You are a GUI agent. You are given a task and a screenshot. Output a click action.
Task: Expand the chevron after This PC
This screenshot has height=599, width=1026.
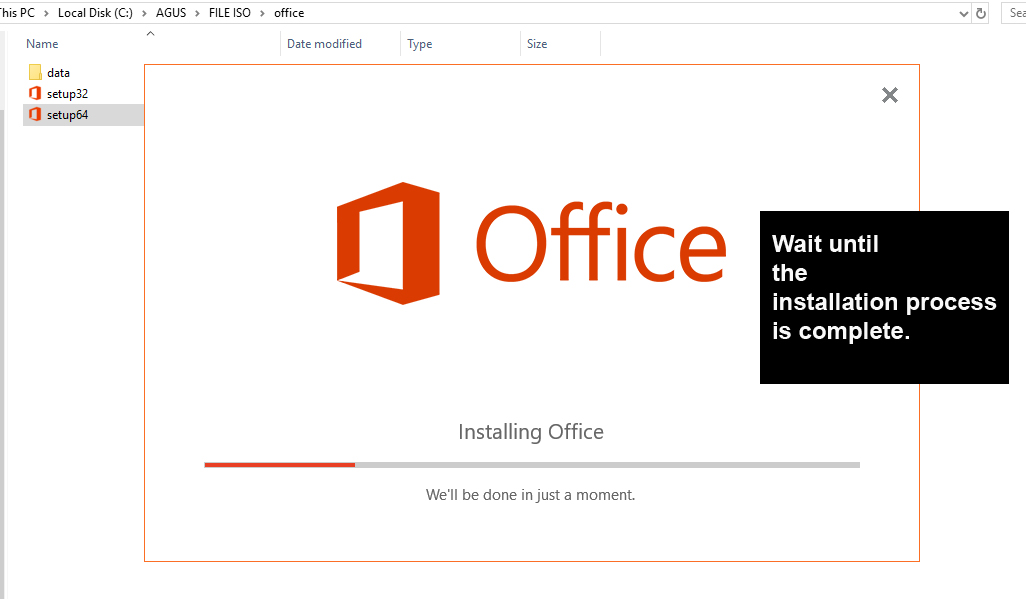click(46, 13)
